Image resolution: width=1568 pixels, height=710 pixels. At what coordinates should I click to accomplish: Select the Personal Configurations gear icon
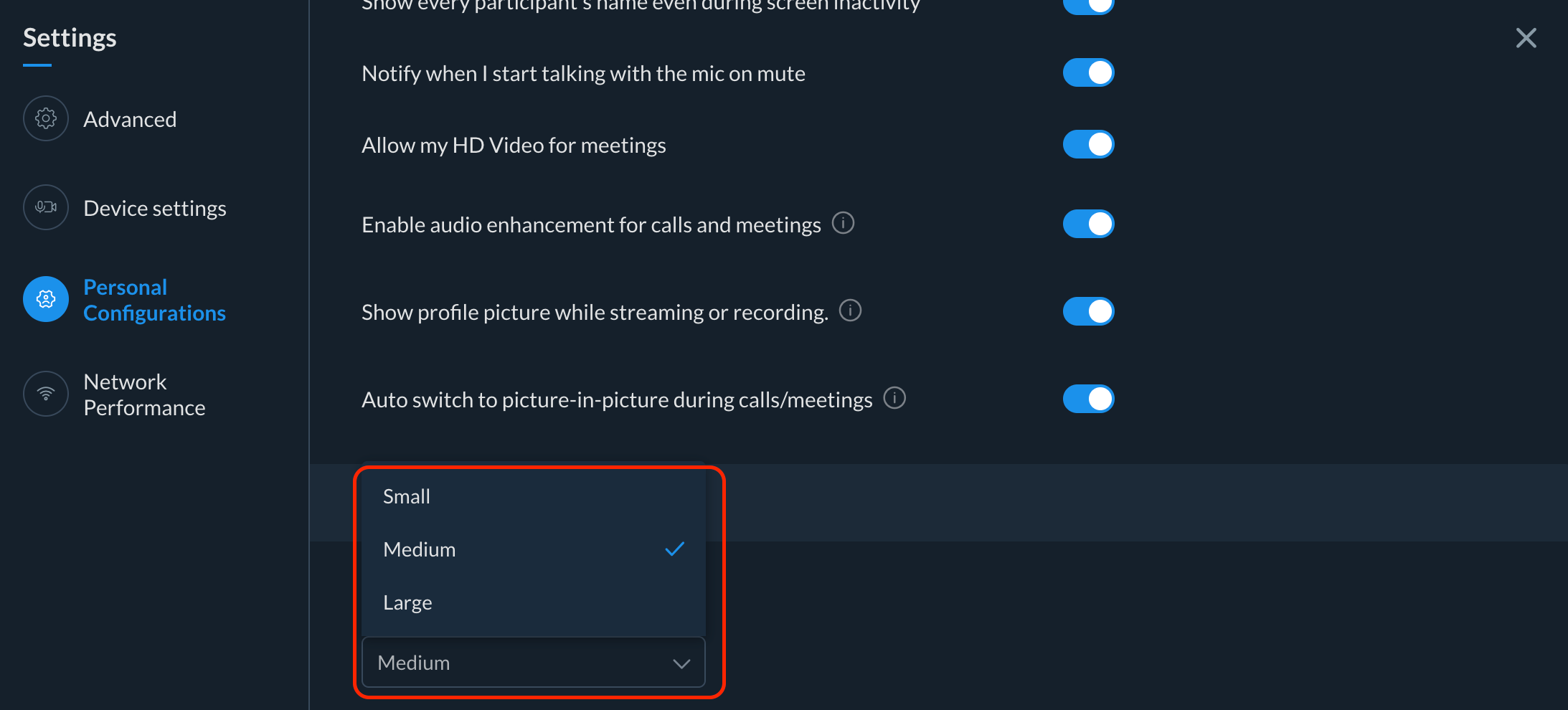point(46,299)
